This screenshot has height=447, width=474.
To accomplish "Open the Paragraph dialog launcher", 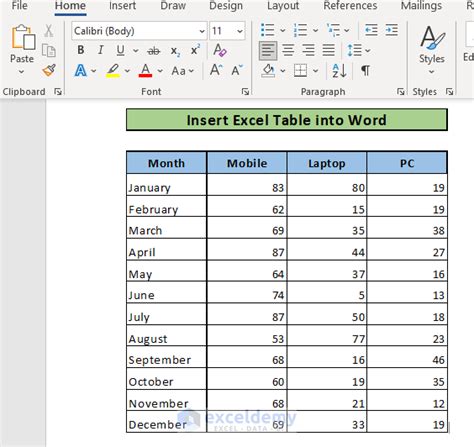I will coord(401,91).
